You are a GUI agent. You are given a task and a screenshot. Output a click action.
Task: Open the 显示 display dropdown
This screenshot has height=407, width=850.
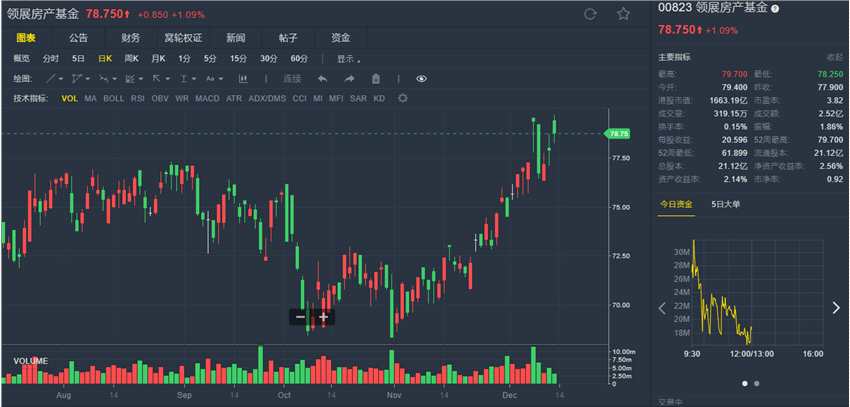pyautogui.click(x=349, y=59)
